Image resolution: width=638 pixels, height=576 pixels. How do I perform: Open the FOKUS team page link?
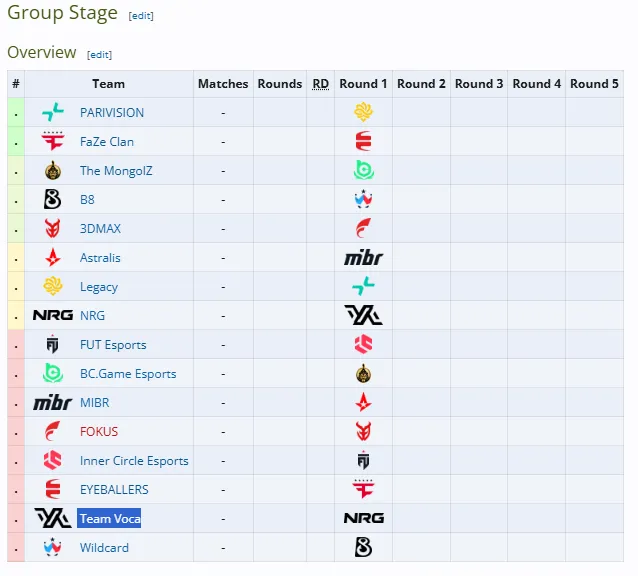pyautogui.click(x=99, y=432)
